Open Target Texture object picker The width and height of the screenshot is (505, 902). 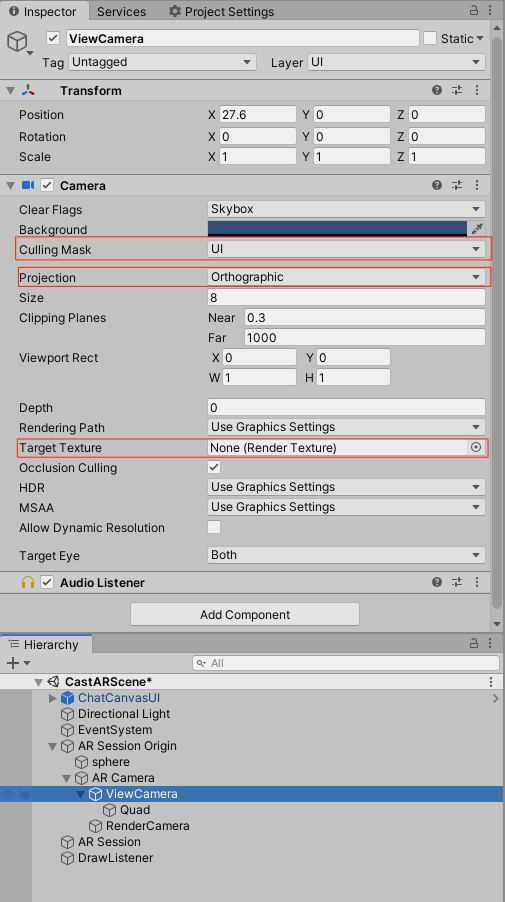476,447
